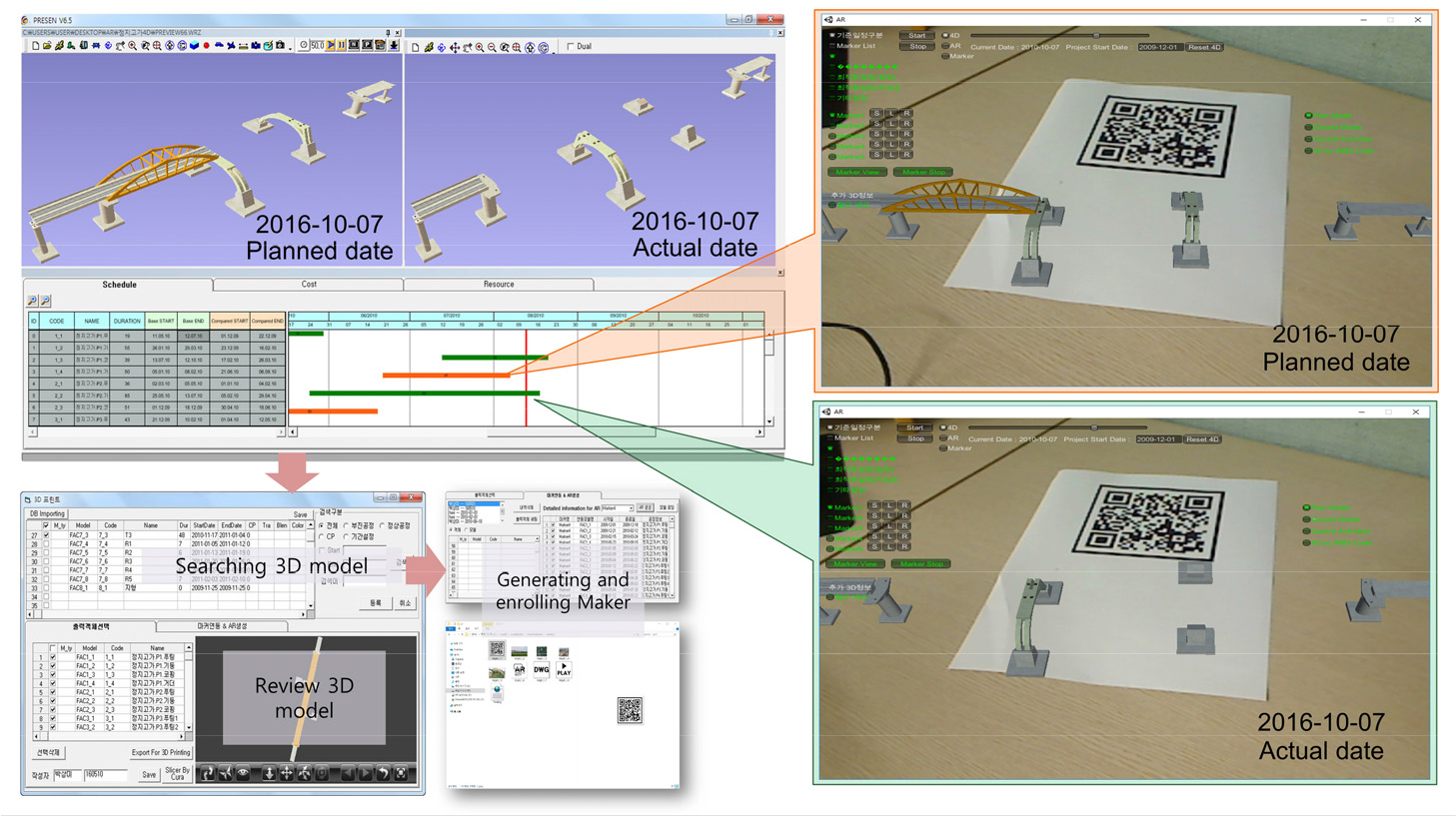Switch to the Resource tab
Image resolution: width=1456 pixels, height=816 pixels.
[499, 285]
